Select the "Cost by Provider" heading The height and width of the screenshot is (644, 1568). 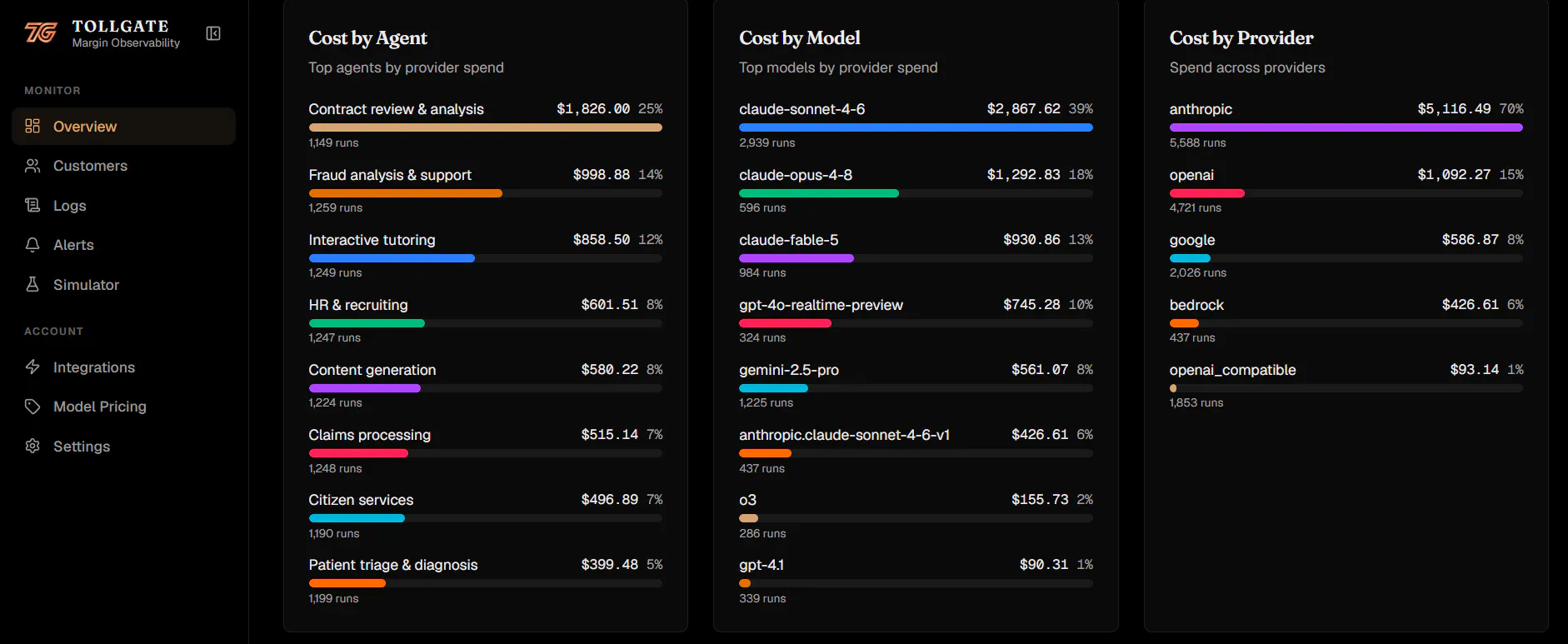click(x=1241, y=38)
